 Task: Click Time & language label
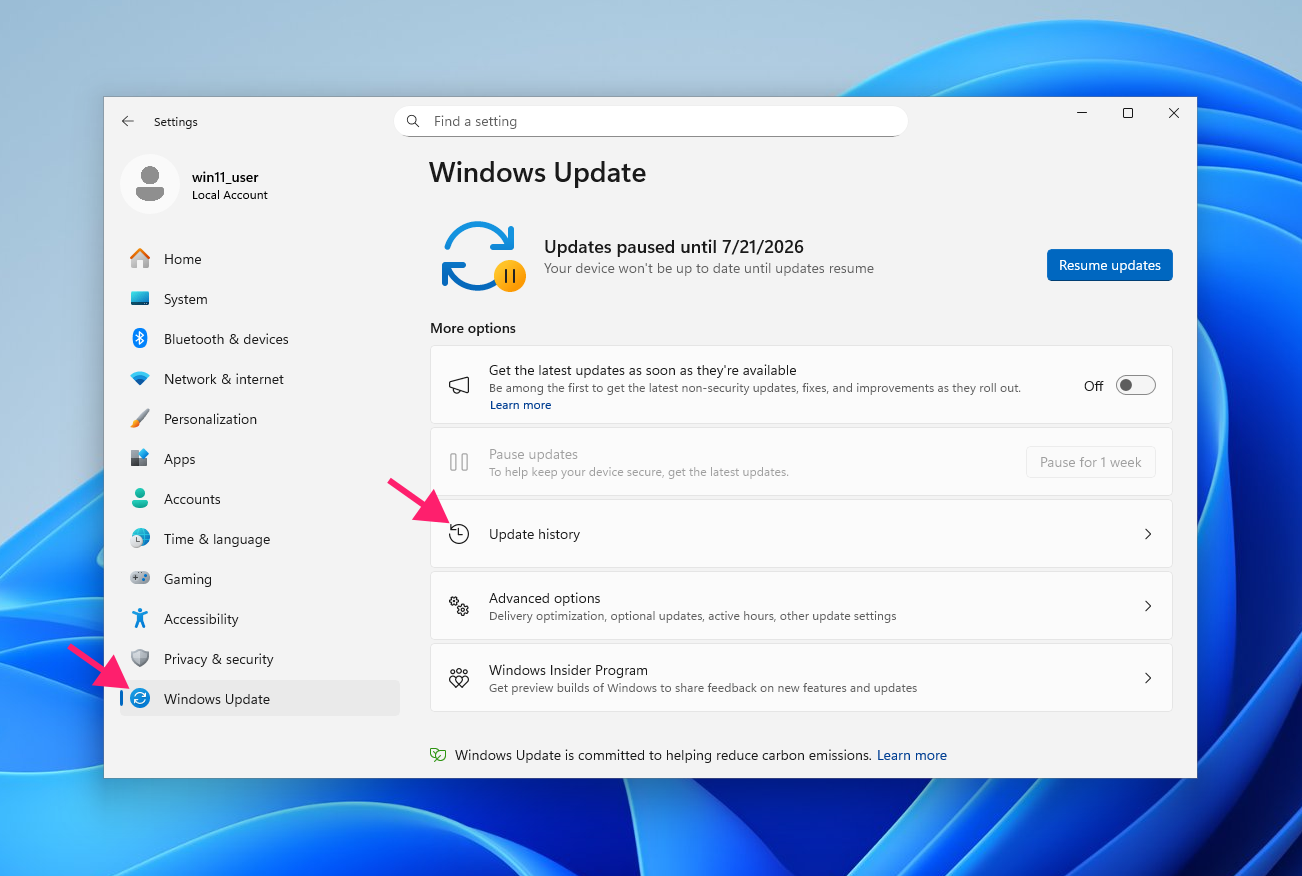(217, 539)
